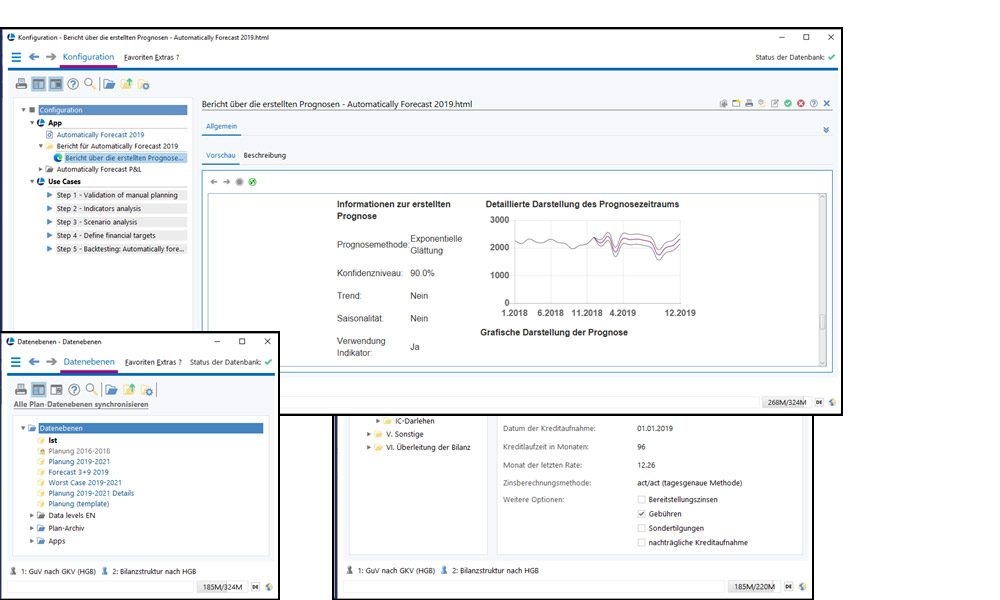Screen dimensions: 1000x600
Task: Expand Automatically Forecast P&L folder
Action: point(41,170)
